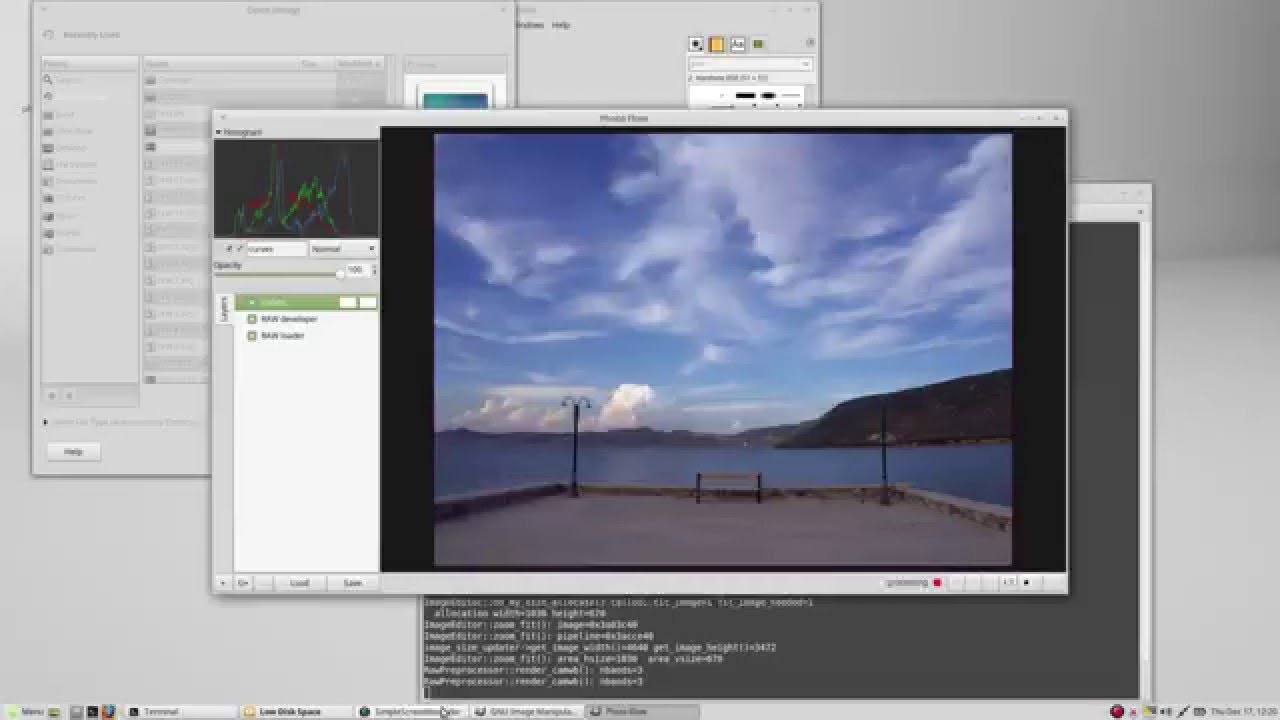Toggle visibility of the curves layer
1280x720 pixels.
[x=252, y=302]
